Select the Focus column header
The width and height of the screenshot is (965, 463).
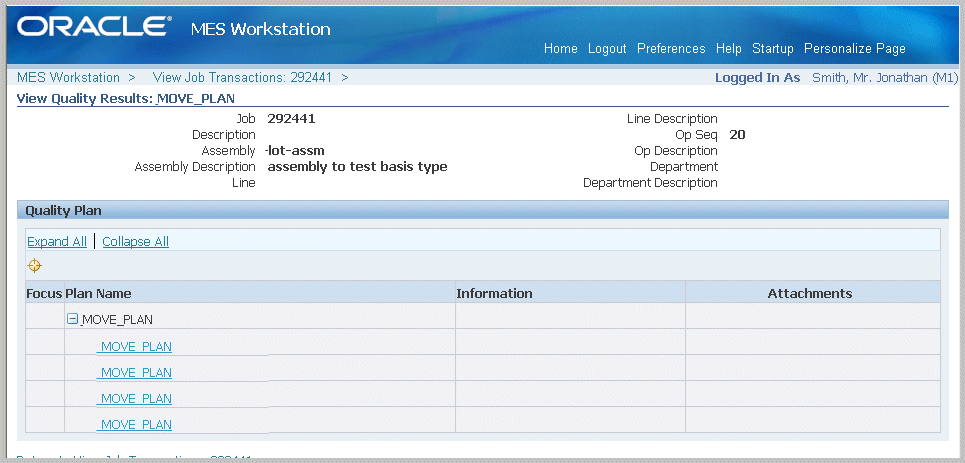click(44, 294)
